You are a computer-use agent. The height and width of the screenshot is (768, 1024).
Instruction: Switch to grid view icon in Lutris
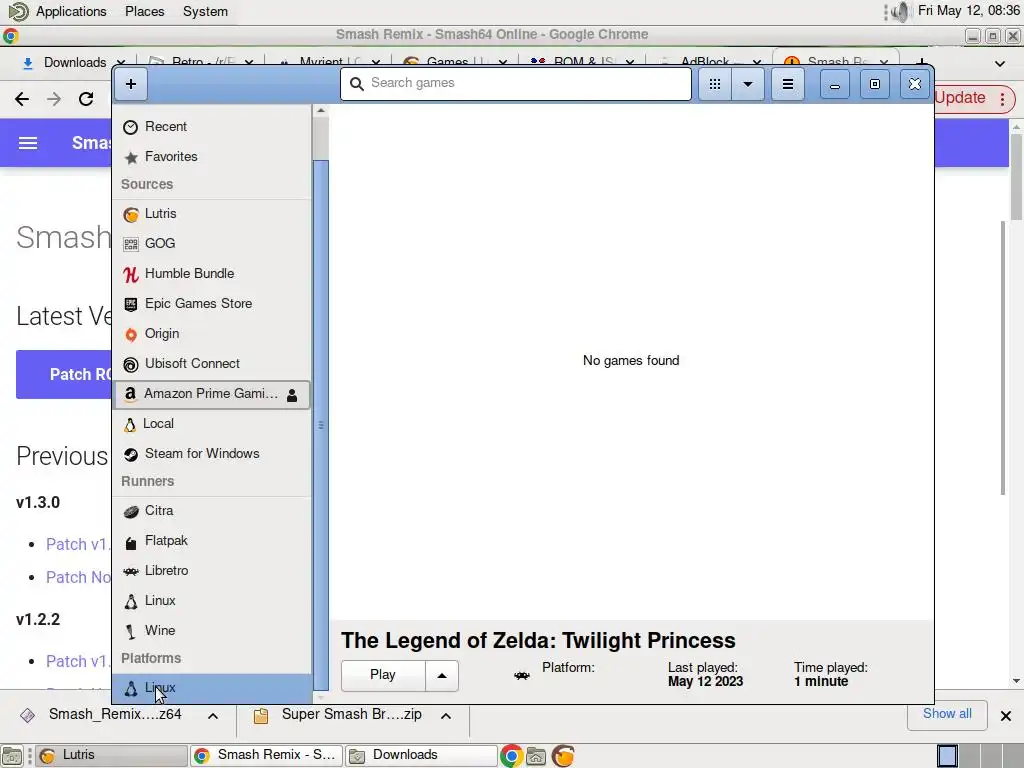715,84
